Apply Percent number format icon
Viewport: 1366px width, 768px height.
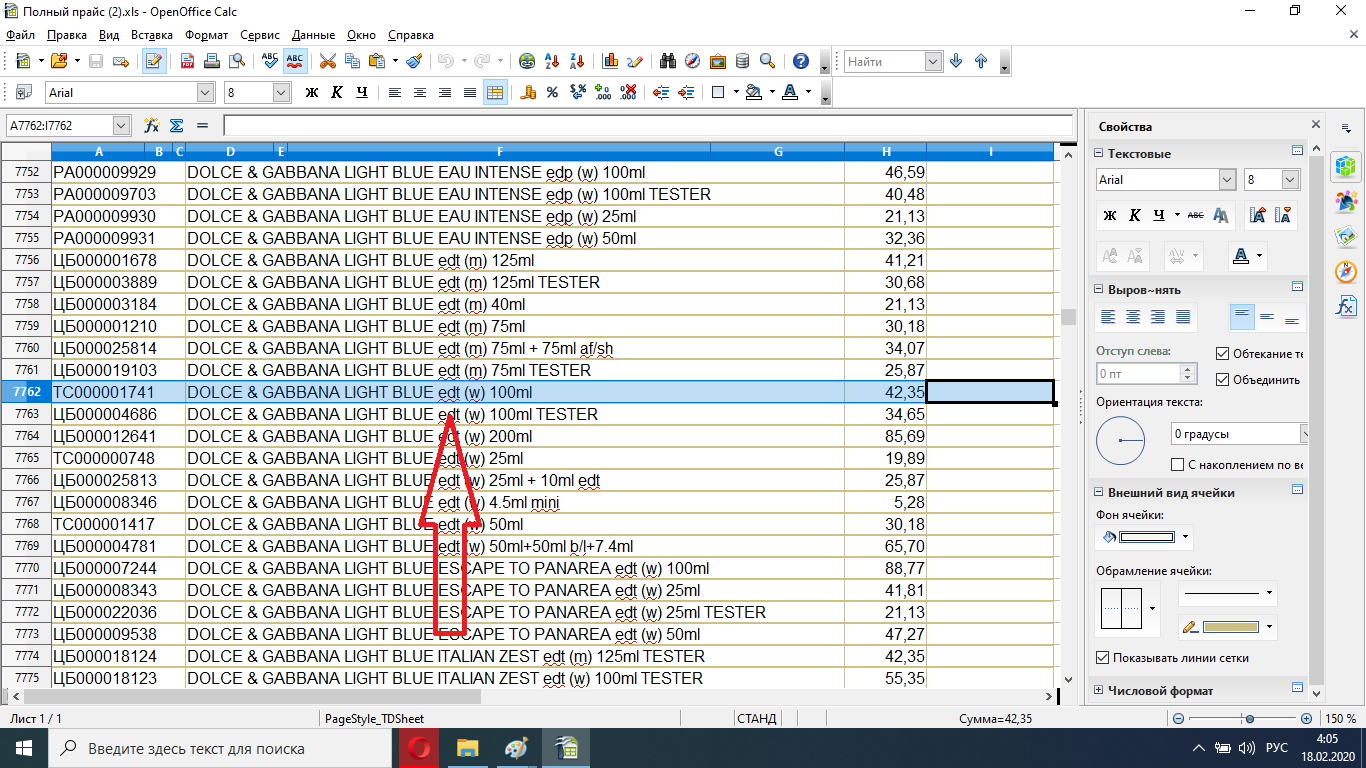point(552,92)
